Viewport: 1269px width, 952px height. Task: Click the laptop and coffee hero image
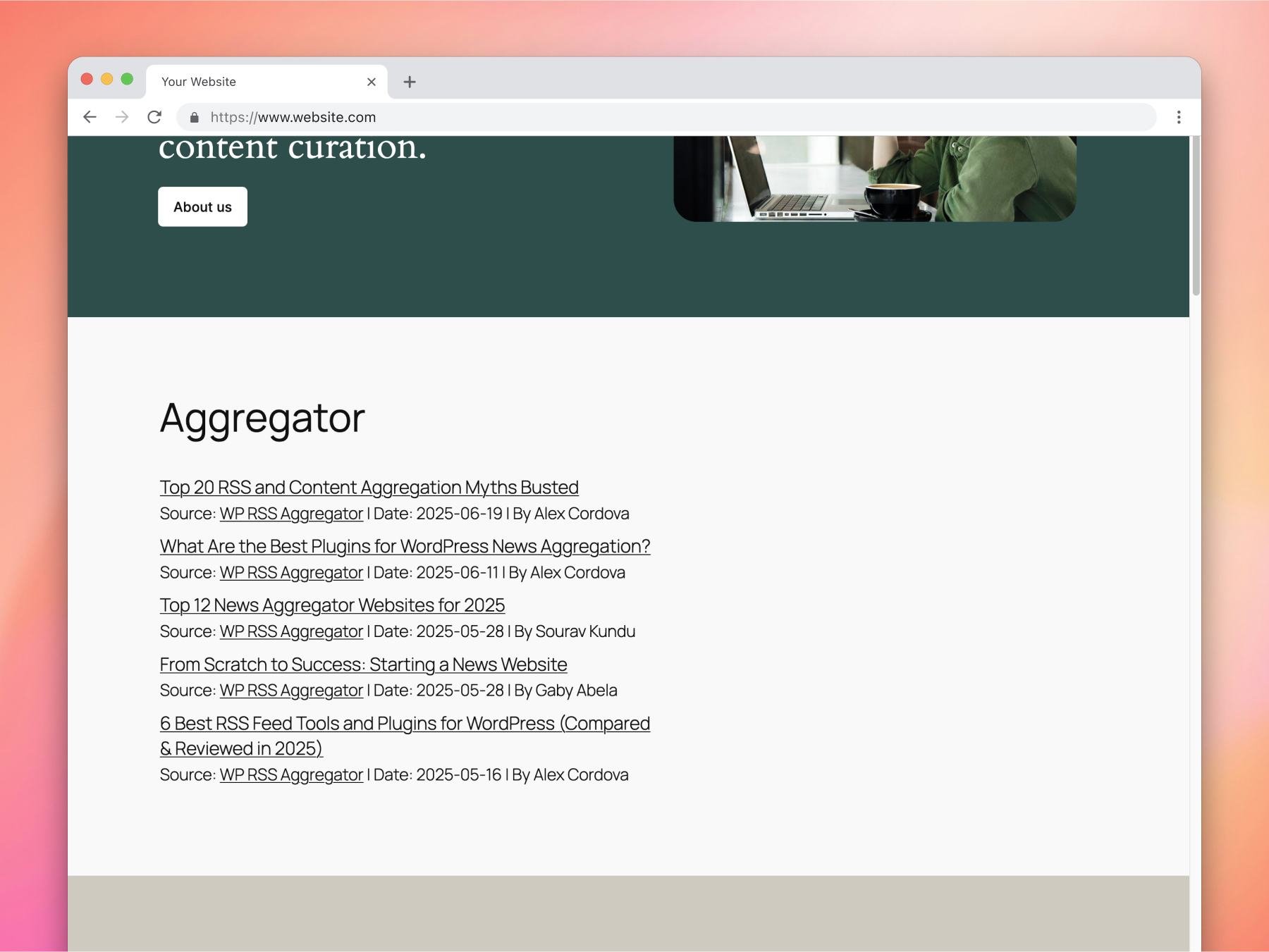coord(875,179)
